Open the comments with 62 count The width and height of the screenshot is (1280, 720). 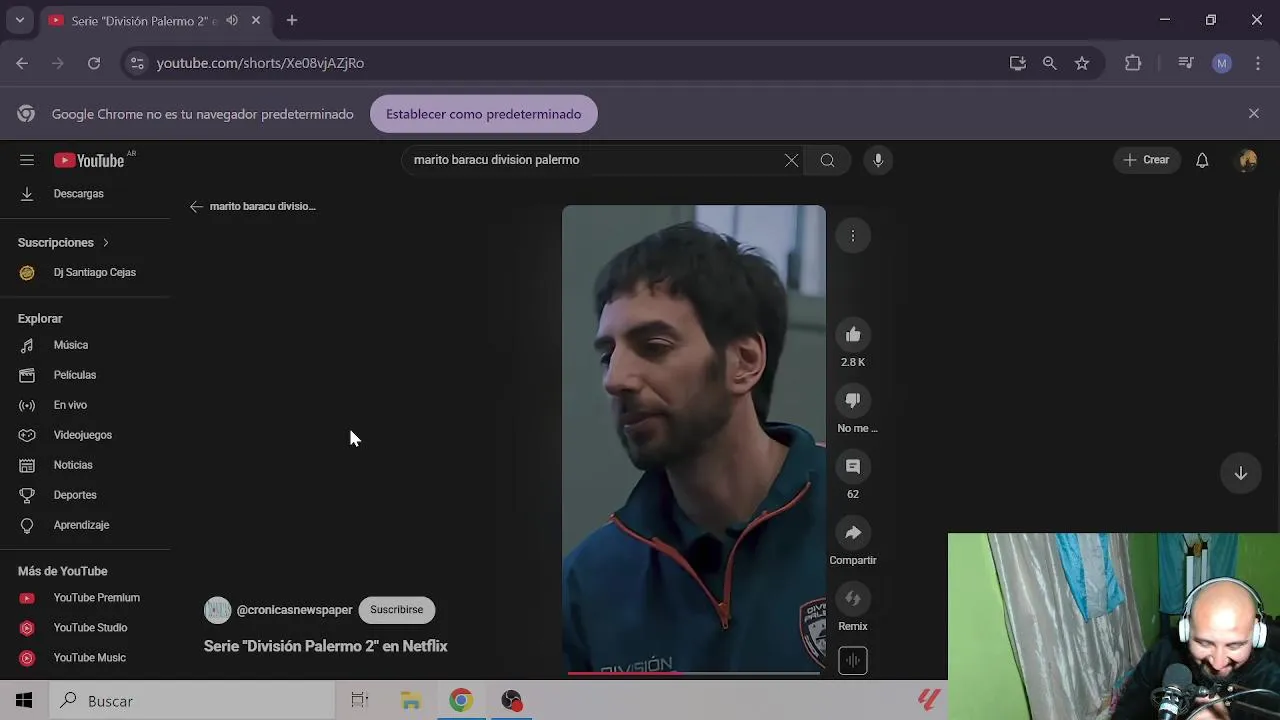pos(853,467)
